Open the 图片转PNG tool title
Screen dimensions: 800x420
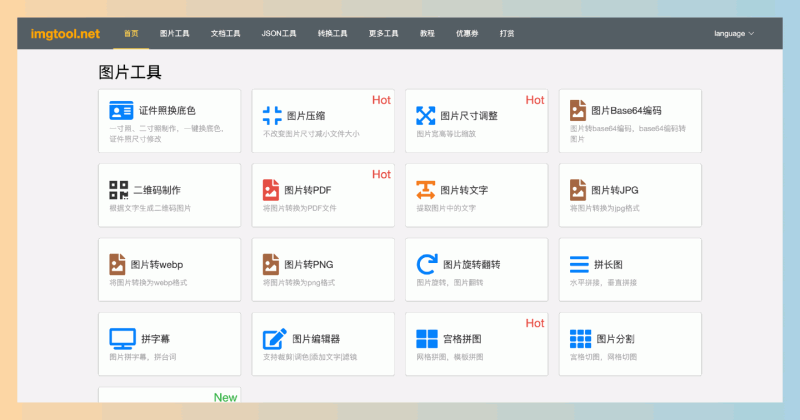tap(309, 264)
